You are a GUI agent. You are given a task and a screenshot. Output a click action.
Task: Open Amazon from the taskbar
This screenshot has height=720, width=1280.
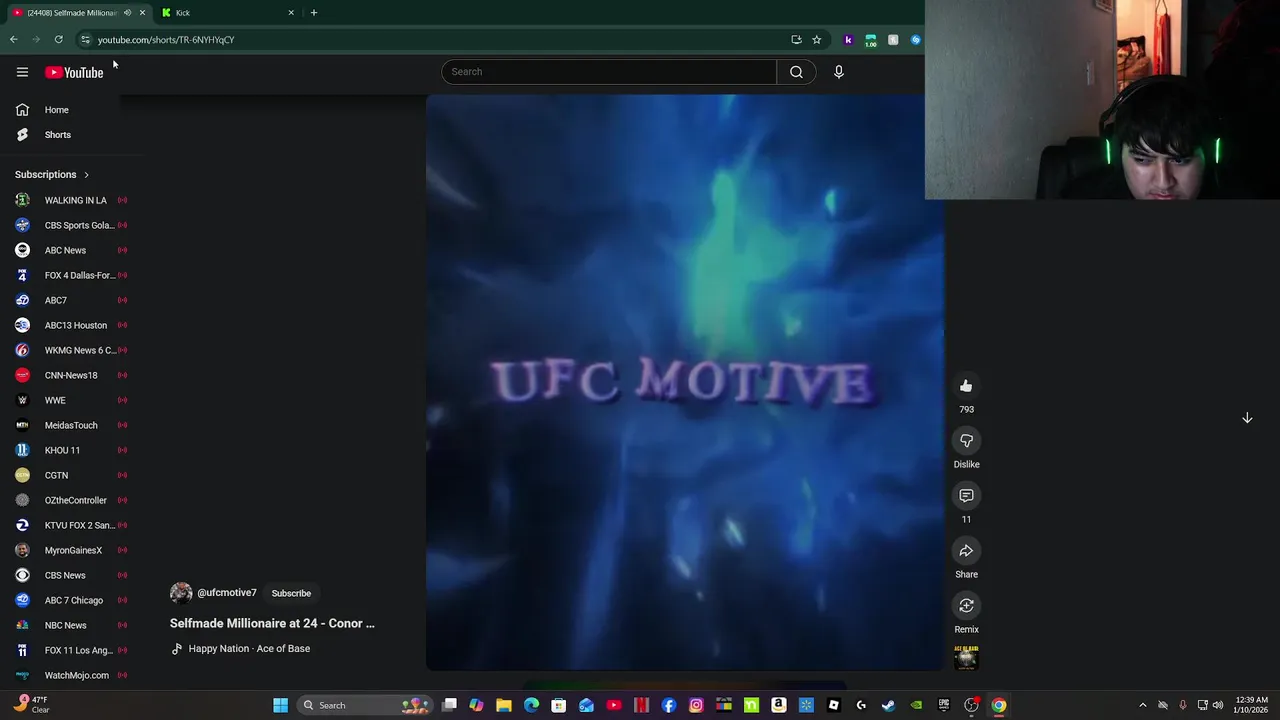point(779,705)
